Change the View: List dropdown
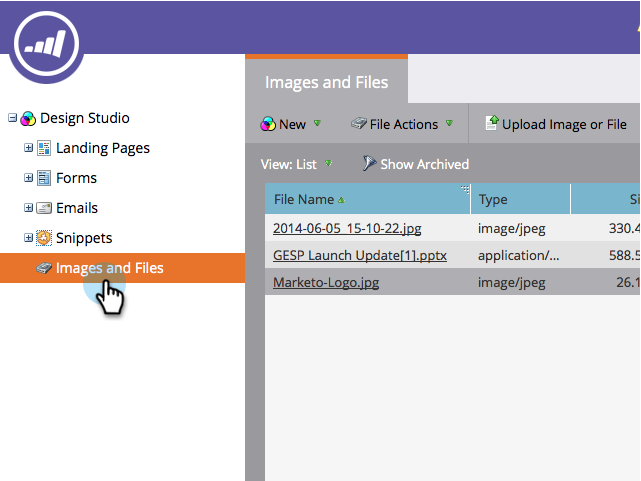 (x=296, y=164)
